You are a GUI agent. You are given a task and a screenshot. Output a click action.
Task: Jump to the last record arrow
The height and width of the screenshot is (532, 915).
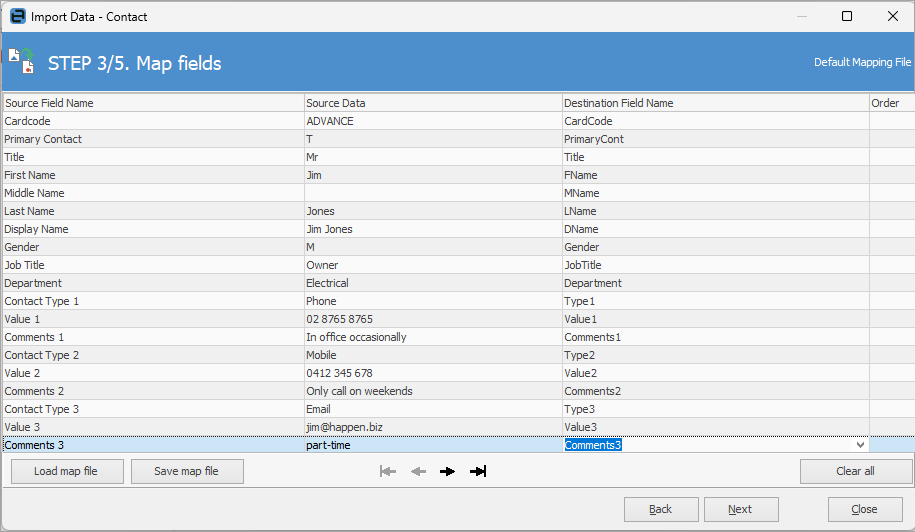[x=478, y=471]
